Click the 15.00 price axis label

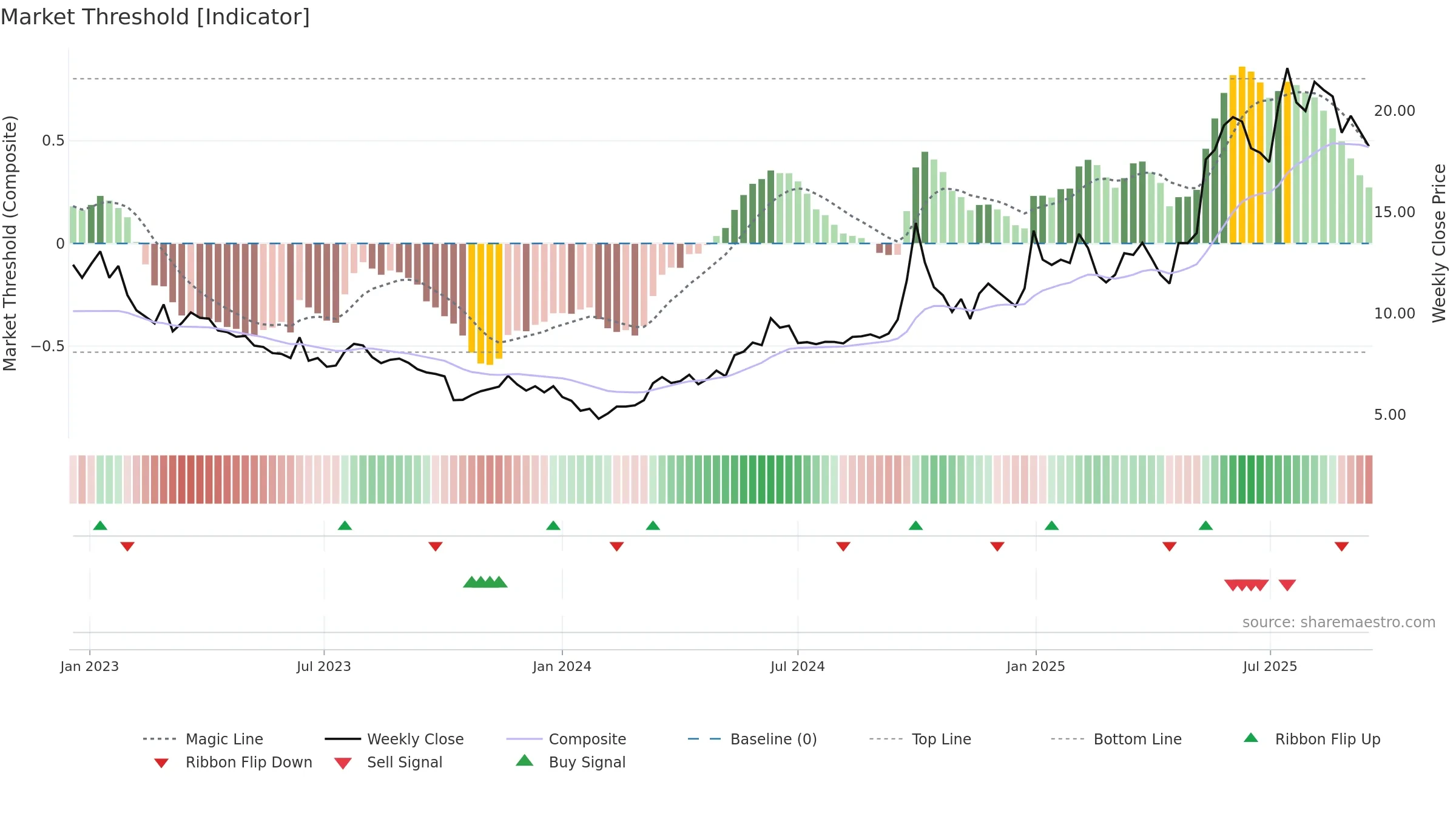1395,212
